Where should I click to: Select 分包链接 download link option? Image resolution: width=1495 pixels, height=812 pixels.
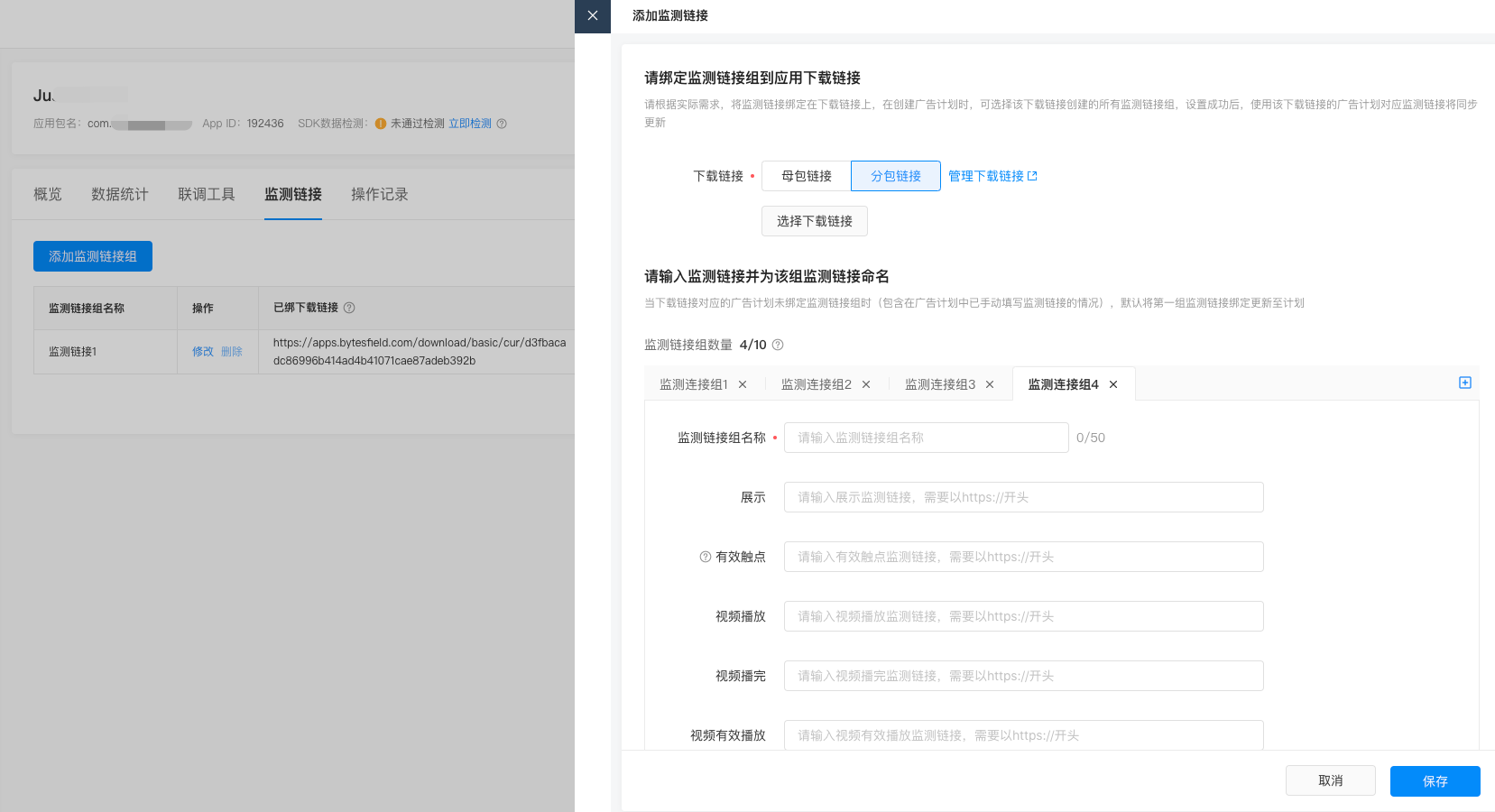[x=896, y=176]
